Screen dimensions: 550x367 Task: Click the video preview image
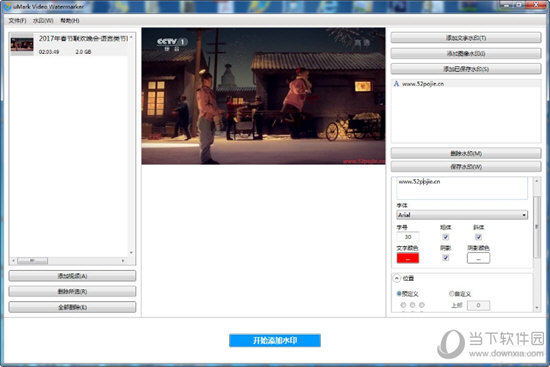(263, 96)
